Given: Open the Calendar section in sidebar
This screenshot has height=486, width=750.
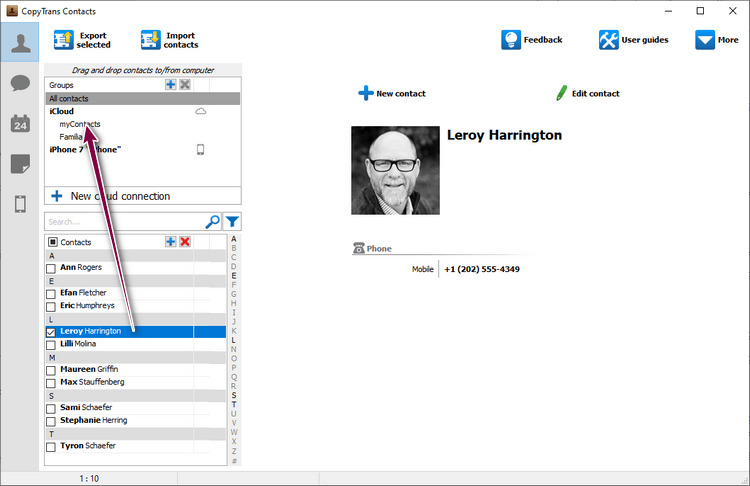Looking at the screenshot, I should click(20, 123).
